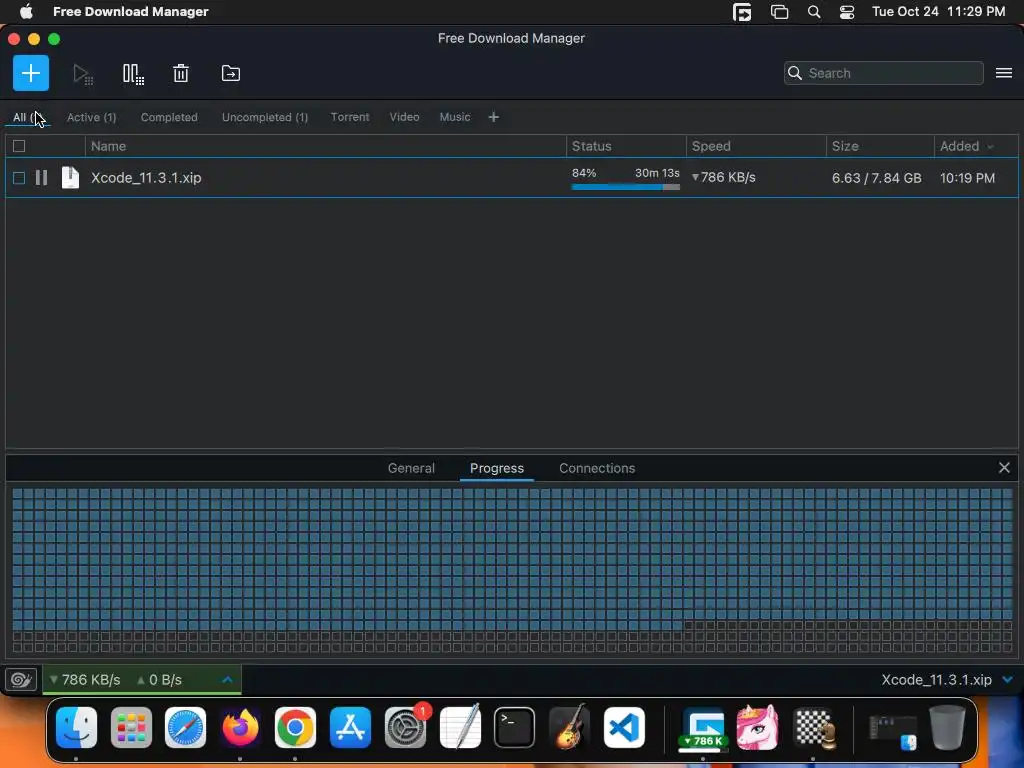Viewport: 1024px width, 768px height.
Task: Switch to the Uncompleted (1) tab
Action: tap(264, 118)
